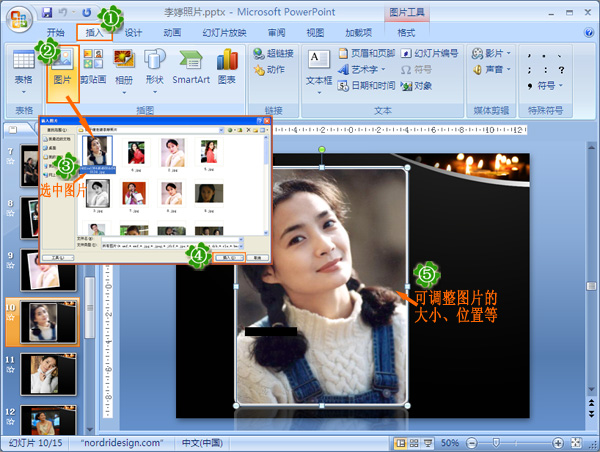The image size is (600, 452).
Task: Select slide 11 thumbnail
Action: pyautogui.click(x=48, y=374)
